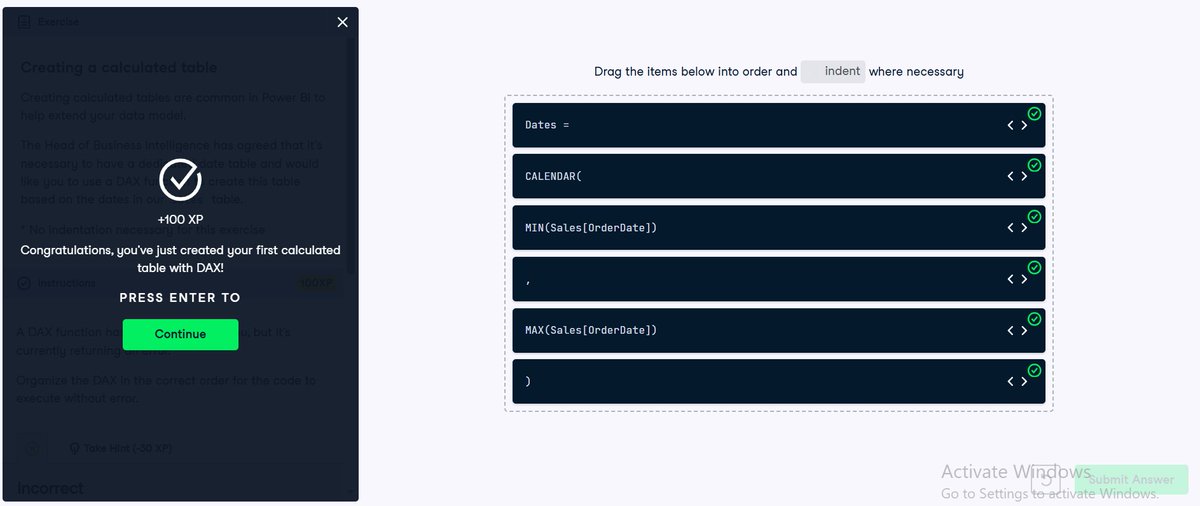Screen dimensions: 1200x506
Task: Click the 'PRESS ENTER TO' text
Action: (x=180, y=297)
